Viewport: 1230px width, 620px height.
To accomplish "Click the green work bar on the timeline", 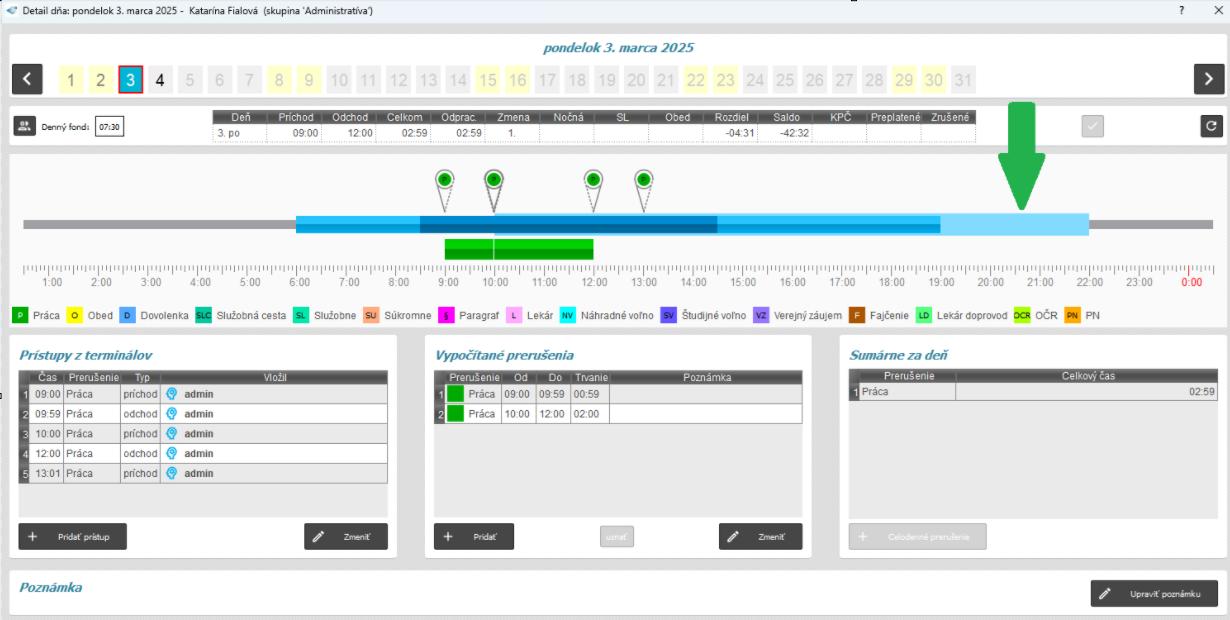I will coord(518,249).
